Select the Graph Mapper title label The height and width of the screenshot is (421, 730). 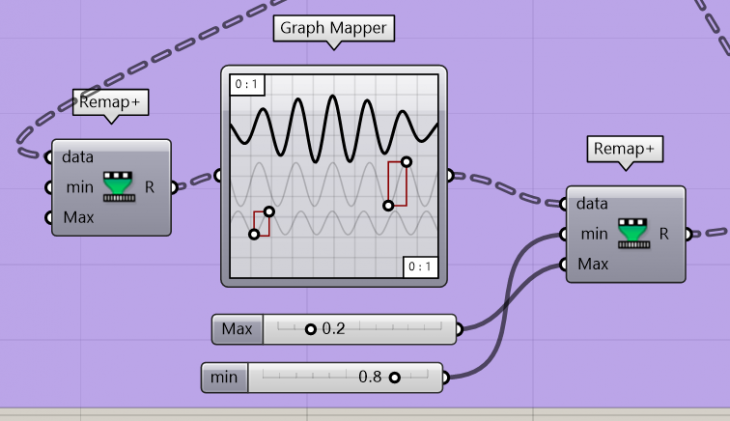pyautogui.click(x=333, y=30)
